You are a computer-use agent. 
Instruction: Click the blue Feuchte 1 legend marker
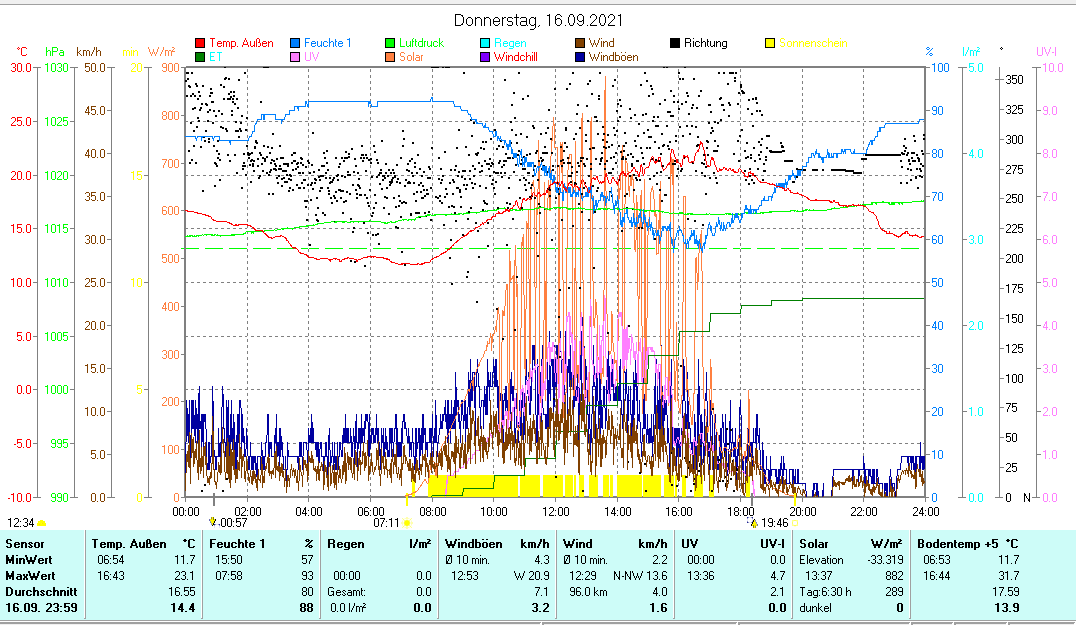coord(295,44)
